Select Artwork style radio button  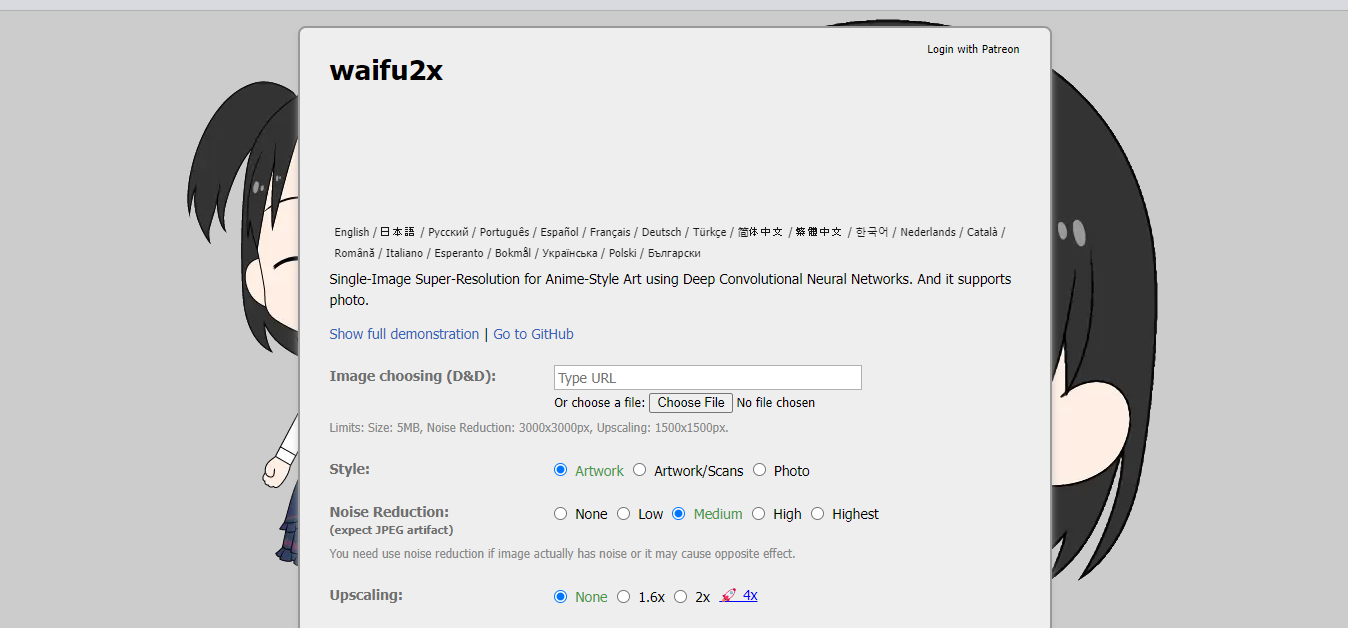[x=560, y=470]
